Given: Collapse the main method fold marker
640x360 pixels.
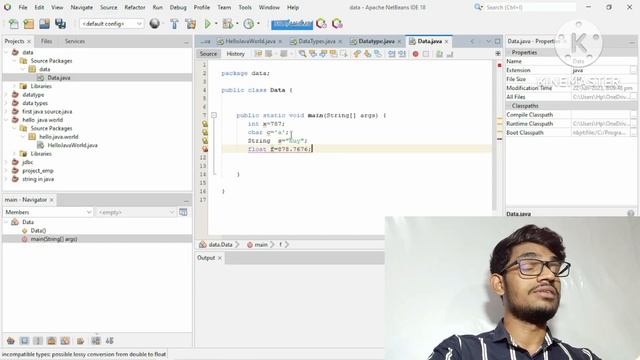Looking at the screenshot, I should pyautogui.click(x=214, y=116).
